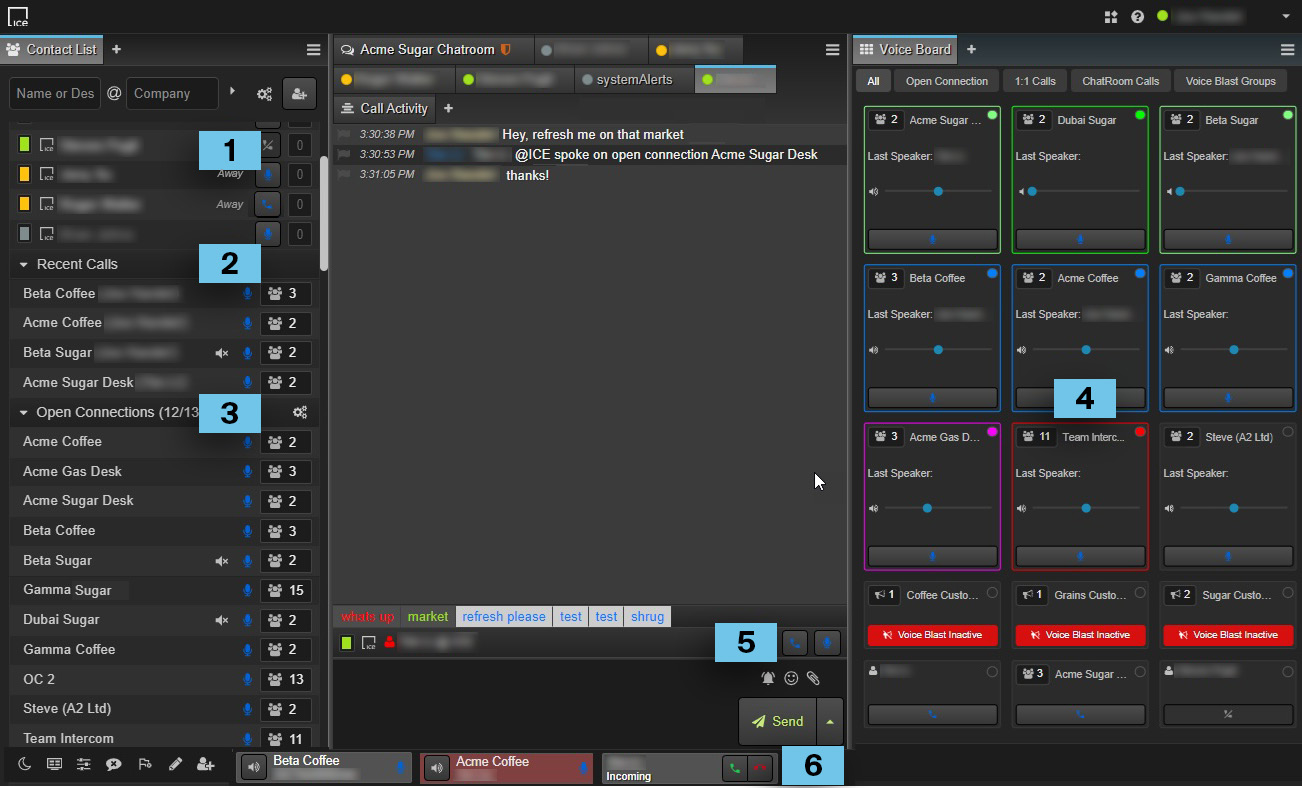Click the add contact icon in Contact List

(x=299, y=93)
